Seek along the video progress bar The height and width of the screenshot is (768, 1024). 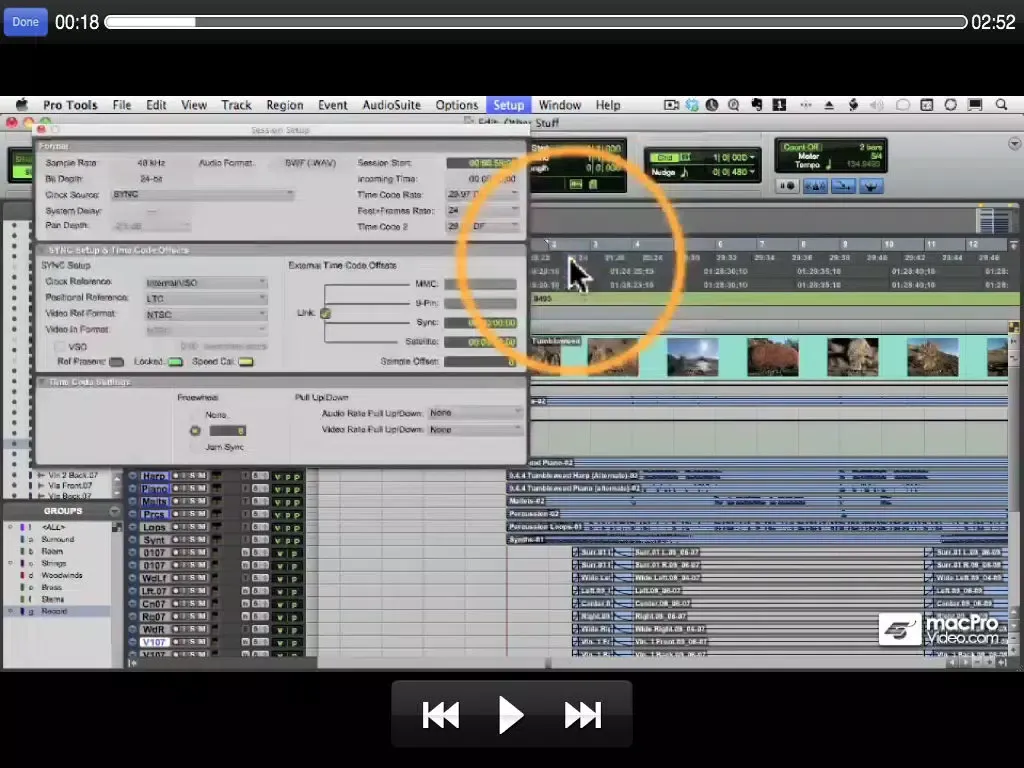tap(536, 22)
